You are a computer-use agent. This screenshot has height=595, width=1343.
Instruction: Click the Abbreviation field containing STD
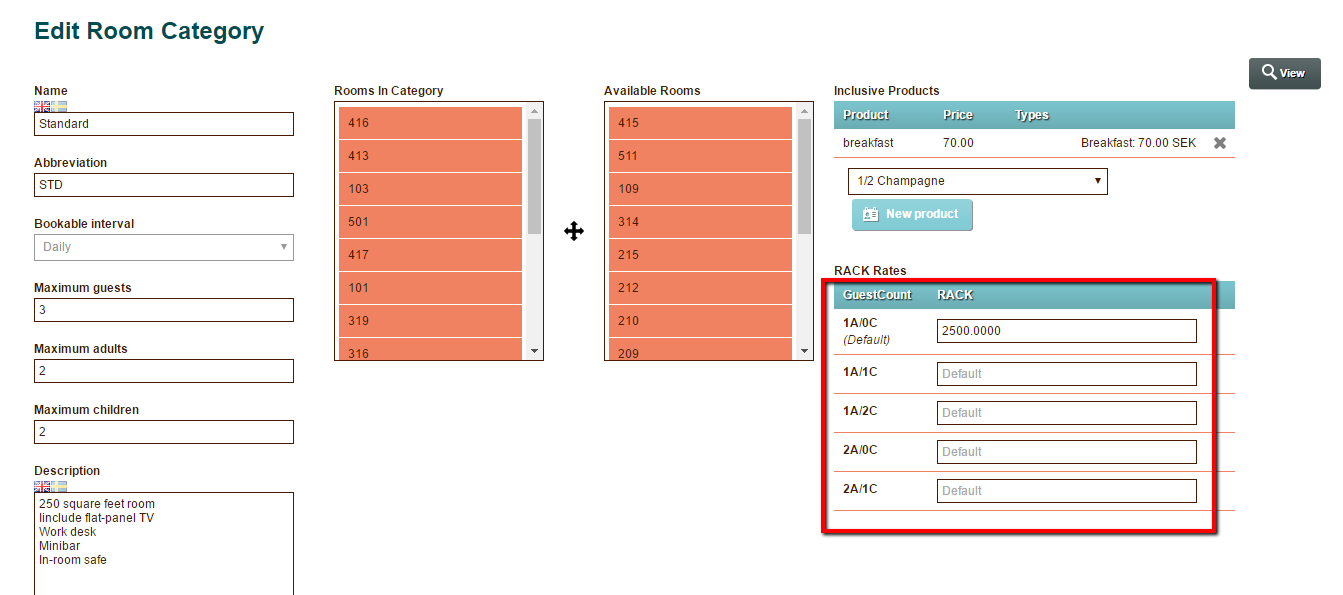(163, 185)
